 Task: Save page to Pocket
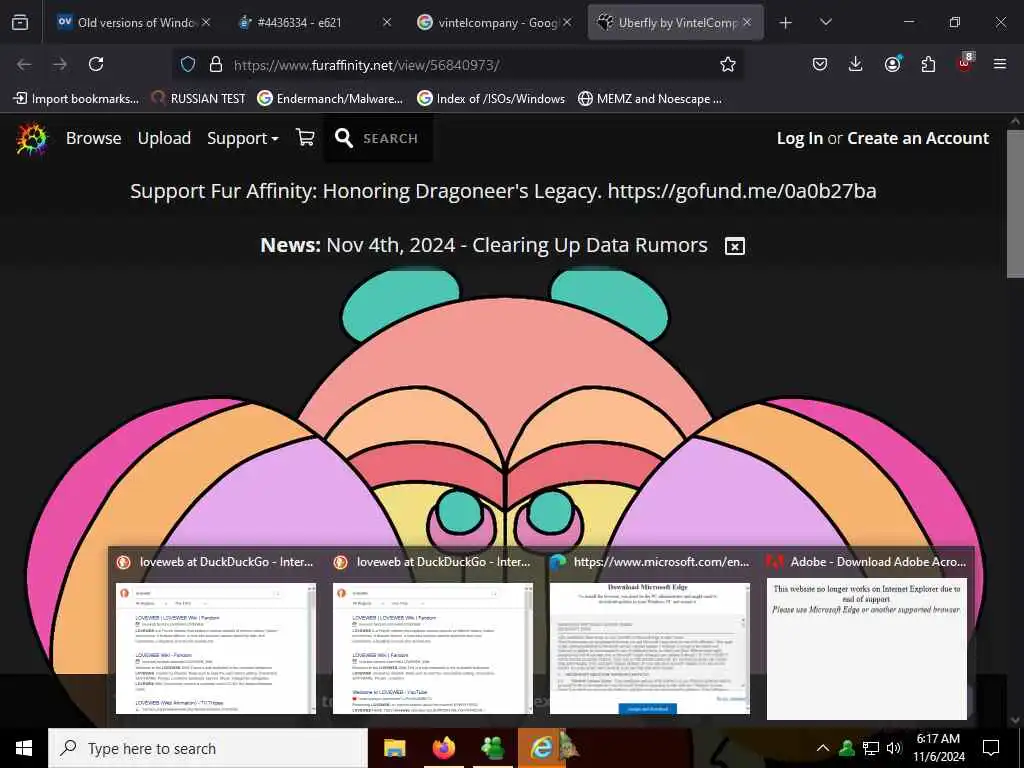point(820,64)
